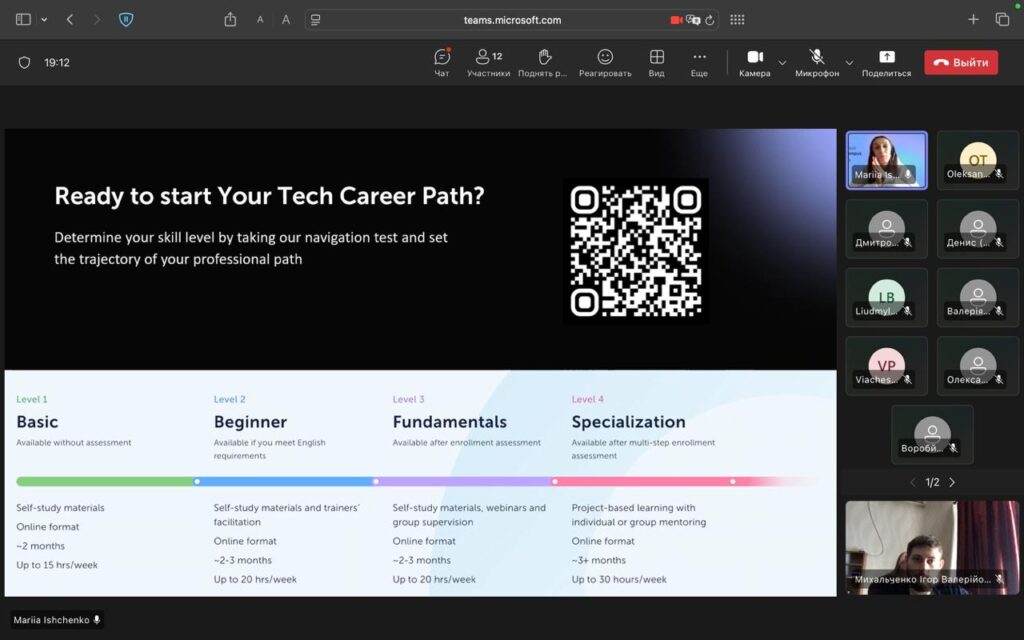Screen dimensions: 1024x640
Task: Click the 'Fundamentals' level heading on the slide
Action: pyautogui.click(x=449, y=422)
